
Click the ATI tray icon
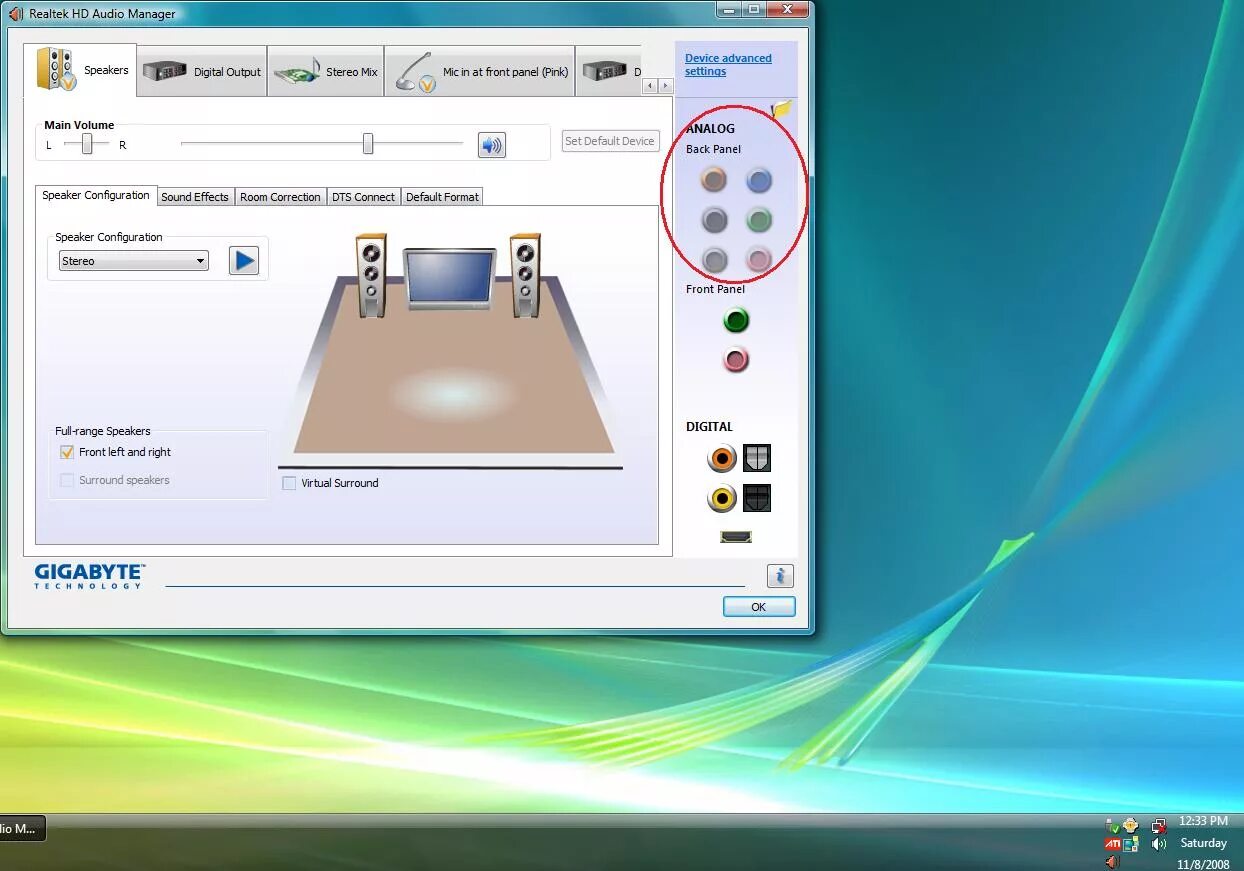click(x=1112, y=844)
